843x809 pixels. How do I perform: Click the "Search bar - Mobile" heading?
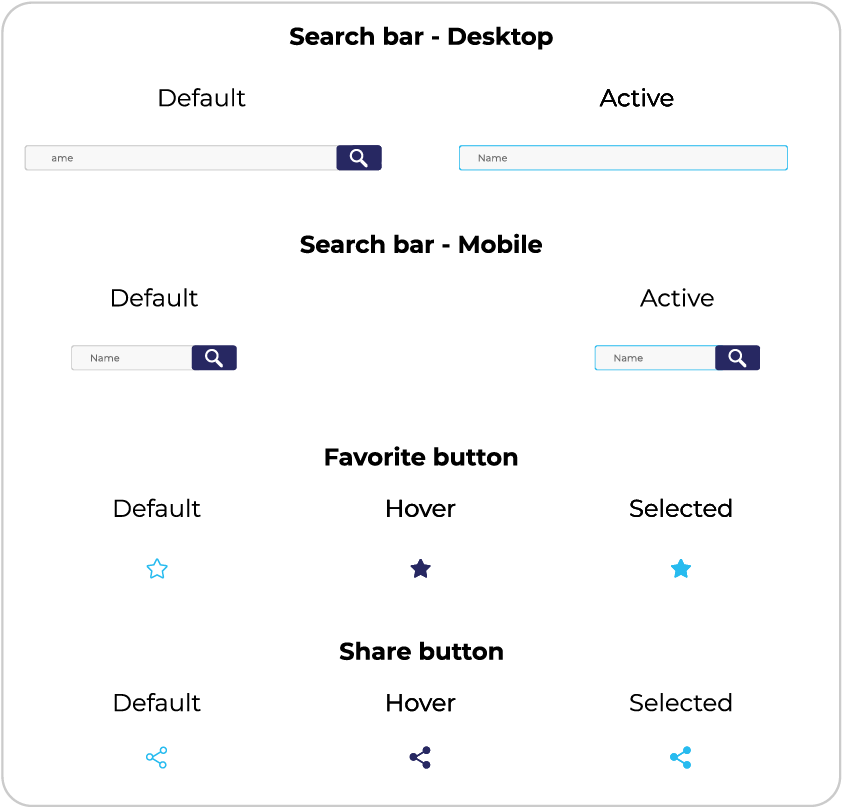[x=421, y=245]
